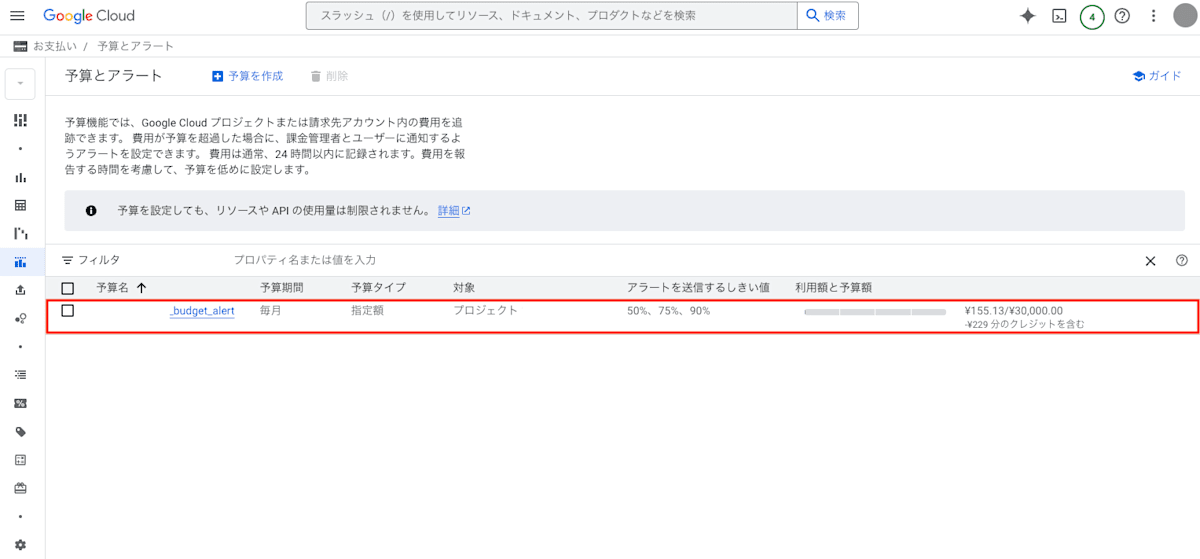Open the filter help question icon
Image resolution: width=1200 pixels, height=559 pixels.
(x=1182, y=260)
